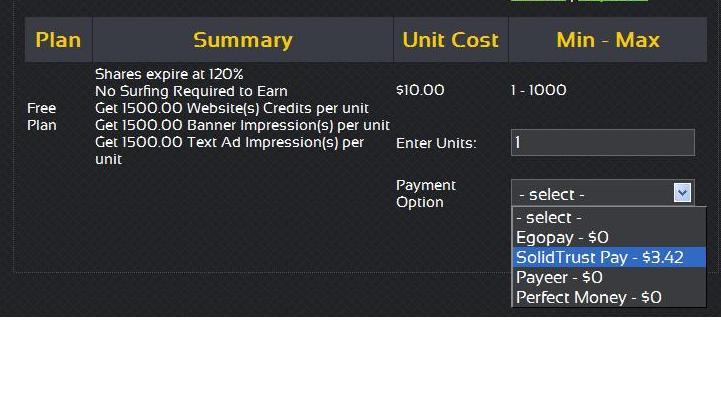Click the 'Min - Max' column header
Viewport: 721px width, 408px height.
click(x=608, y=40)
